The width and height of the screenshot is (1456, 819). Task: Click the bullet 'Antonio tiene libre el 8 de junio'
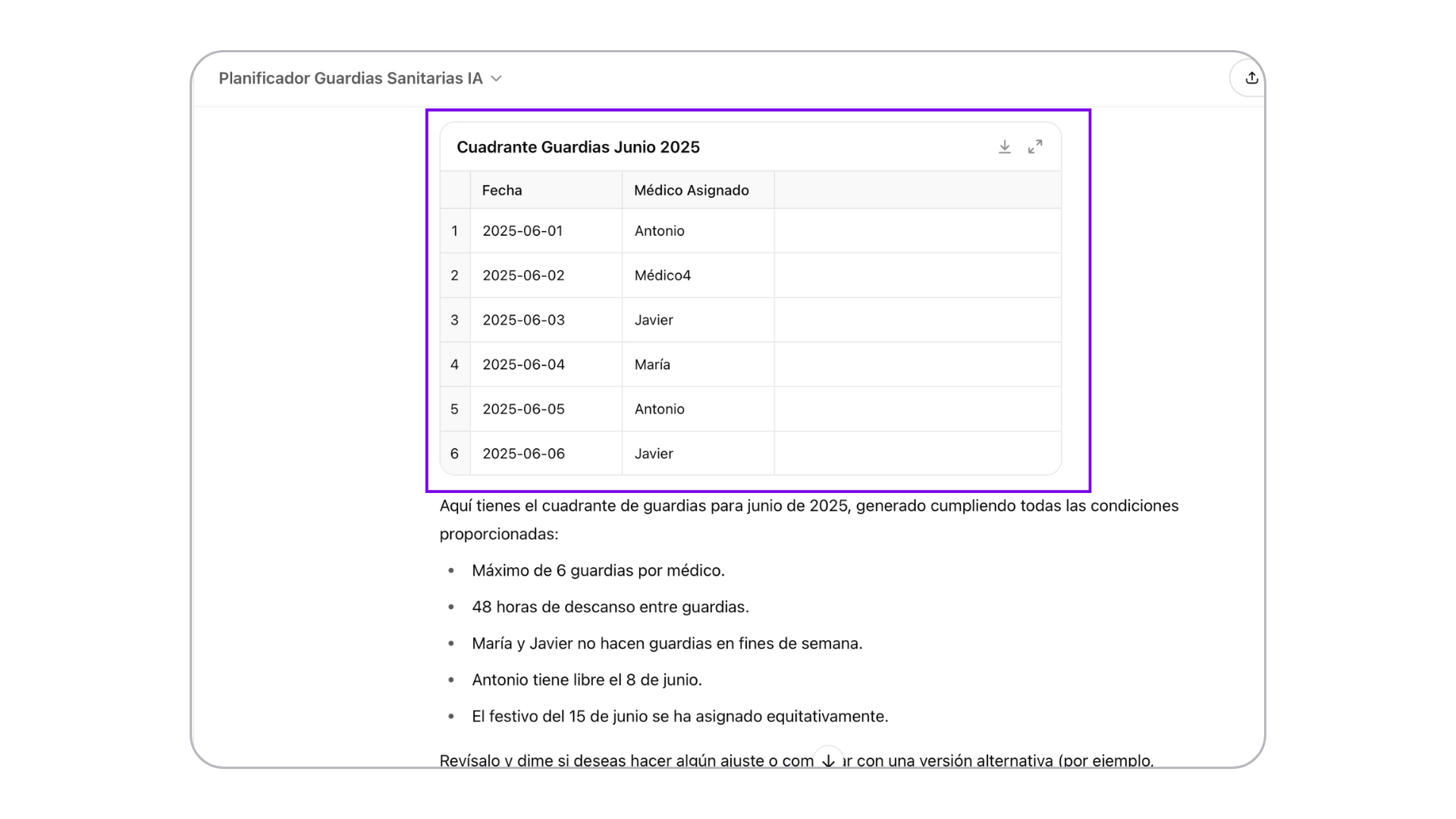[x=587, y=679]
